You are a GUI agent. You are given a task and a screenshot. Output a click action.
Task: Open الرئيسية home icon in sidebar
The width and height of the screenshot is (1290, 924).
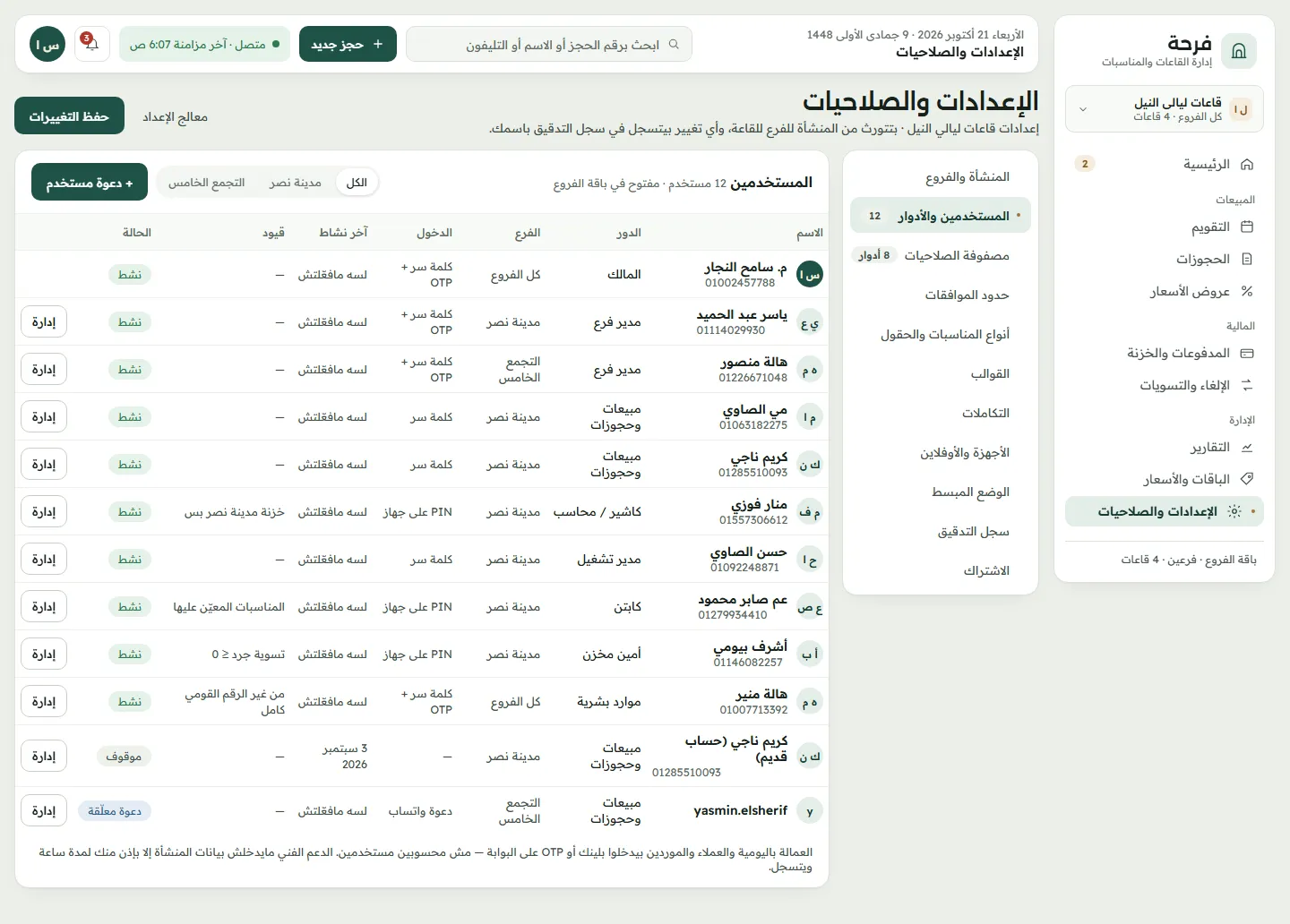pos(1247,164)
